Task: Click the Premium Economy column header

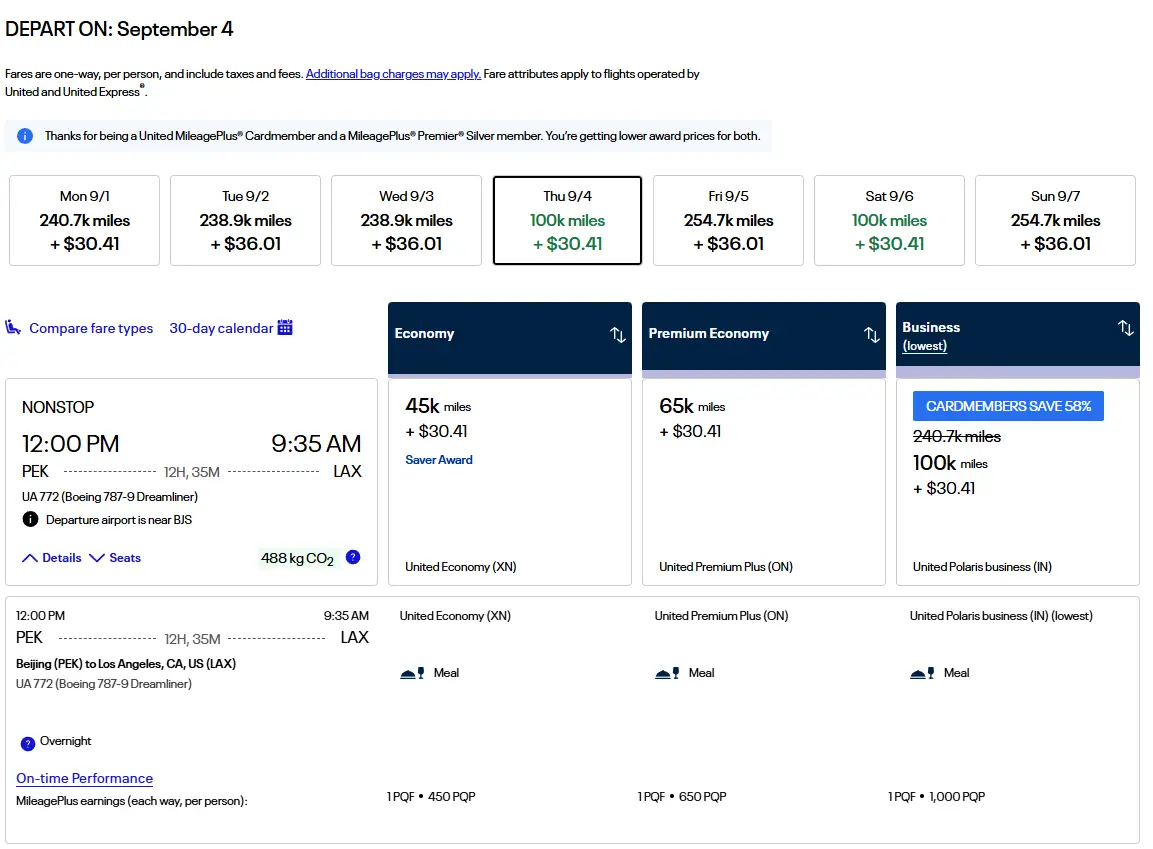Action: pos(764,337)
